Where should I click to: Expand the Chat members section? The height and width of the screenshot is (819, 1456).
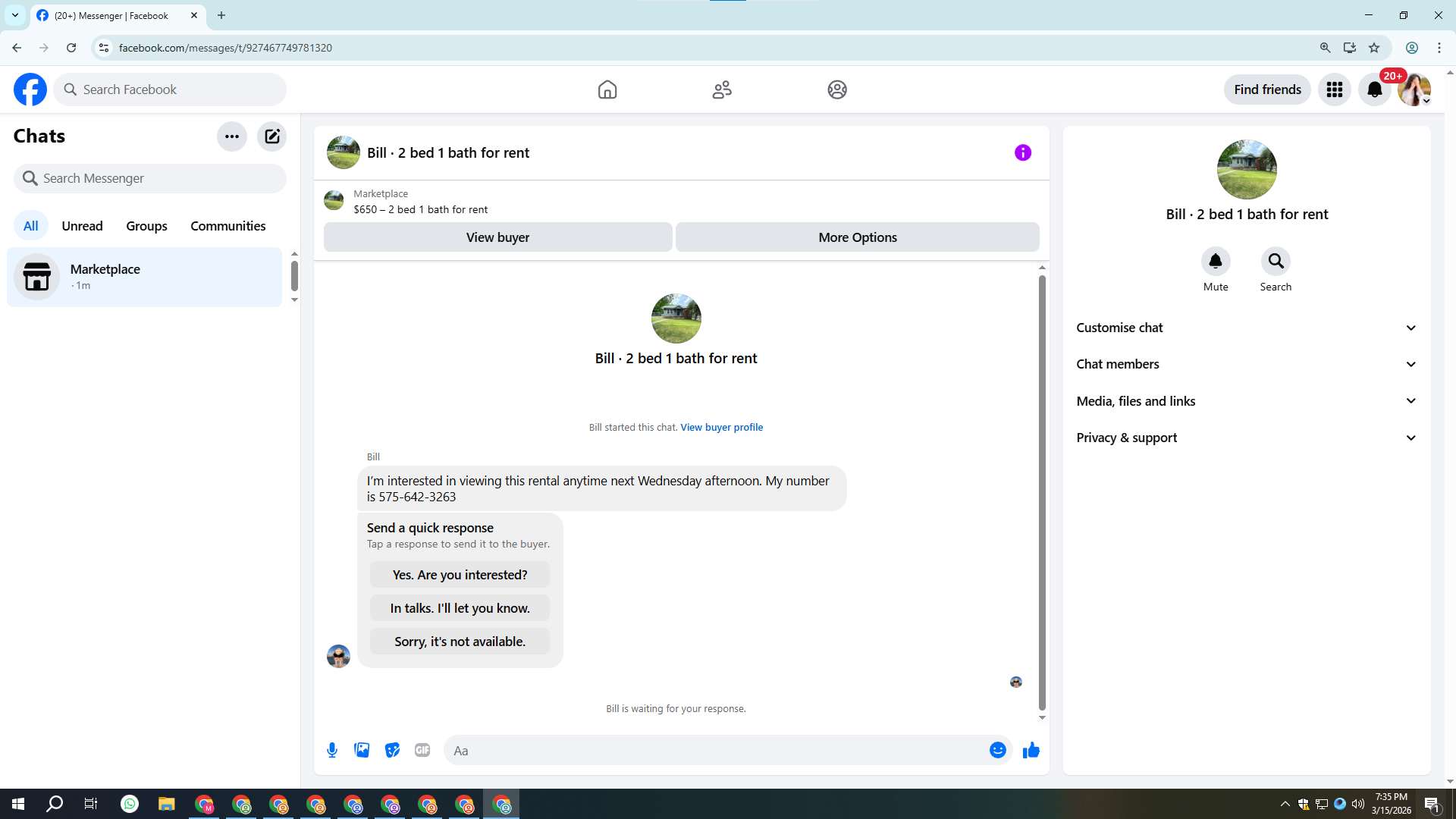(1247, 364)
